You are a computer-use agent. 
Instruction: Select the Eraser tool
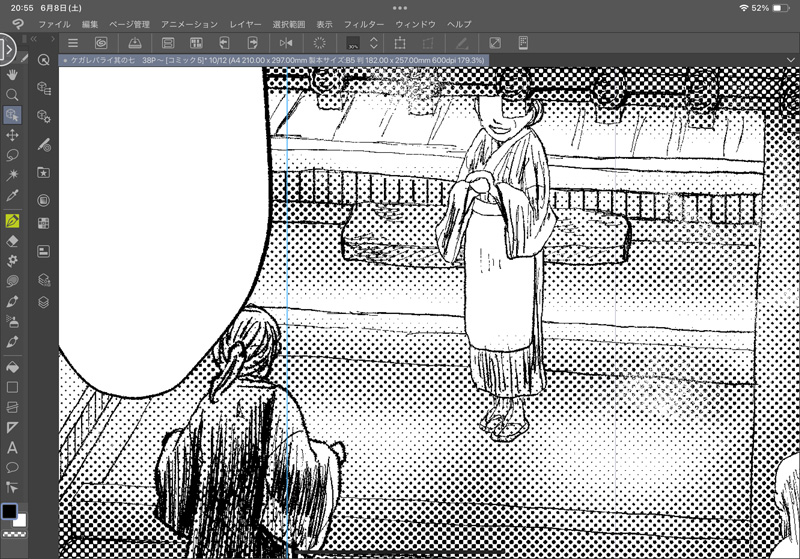[x=12, y=241]
